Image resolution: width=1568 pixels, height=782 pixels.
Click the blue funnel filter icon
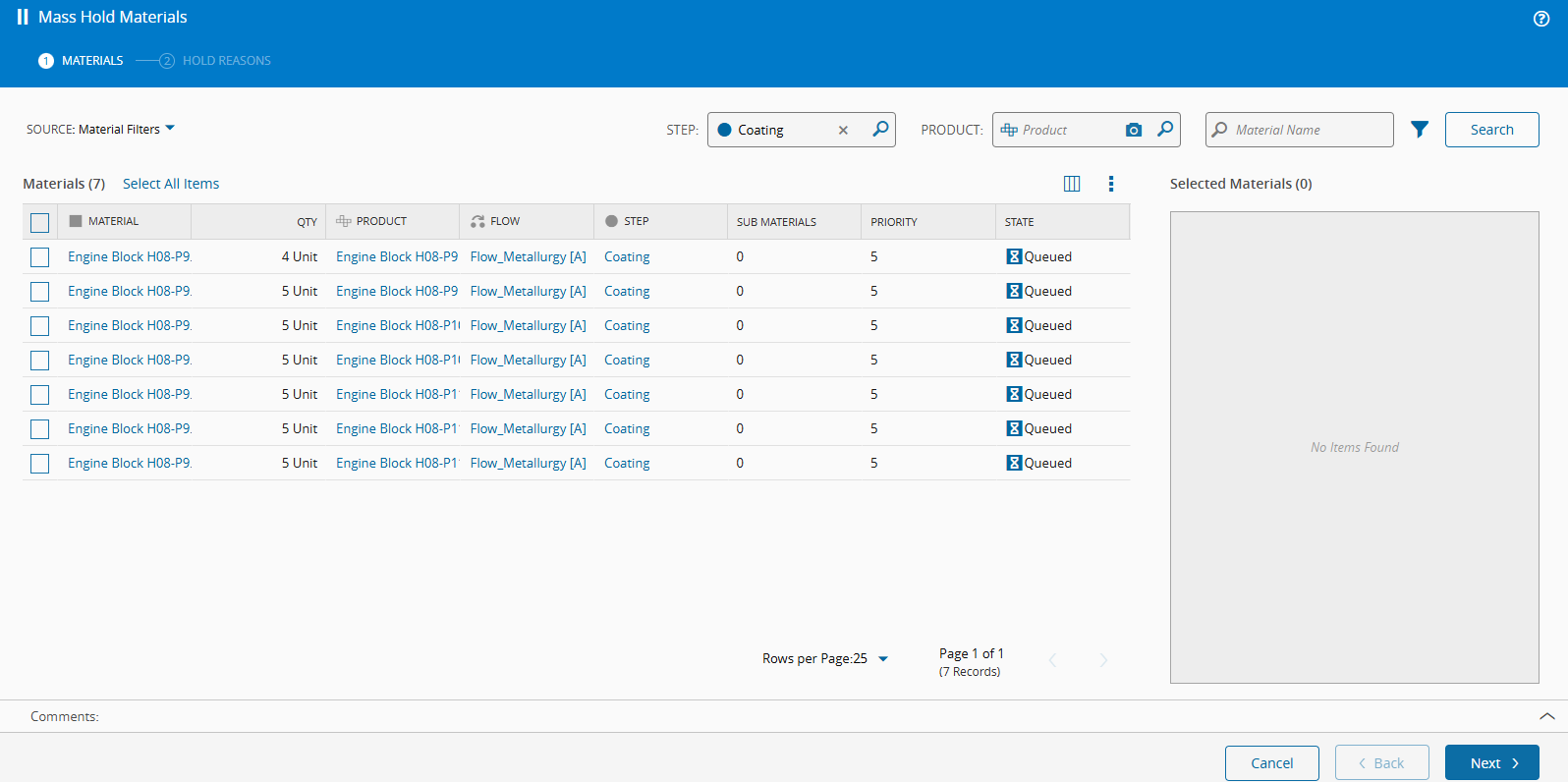1420,129
